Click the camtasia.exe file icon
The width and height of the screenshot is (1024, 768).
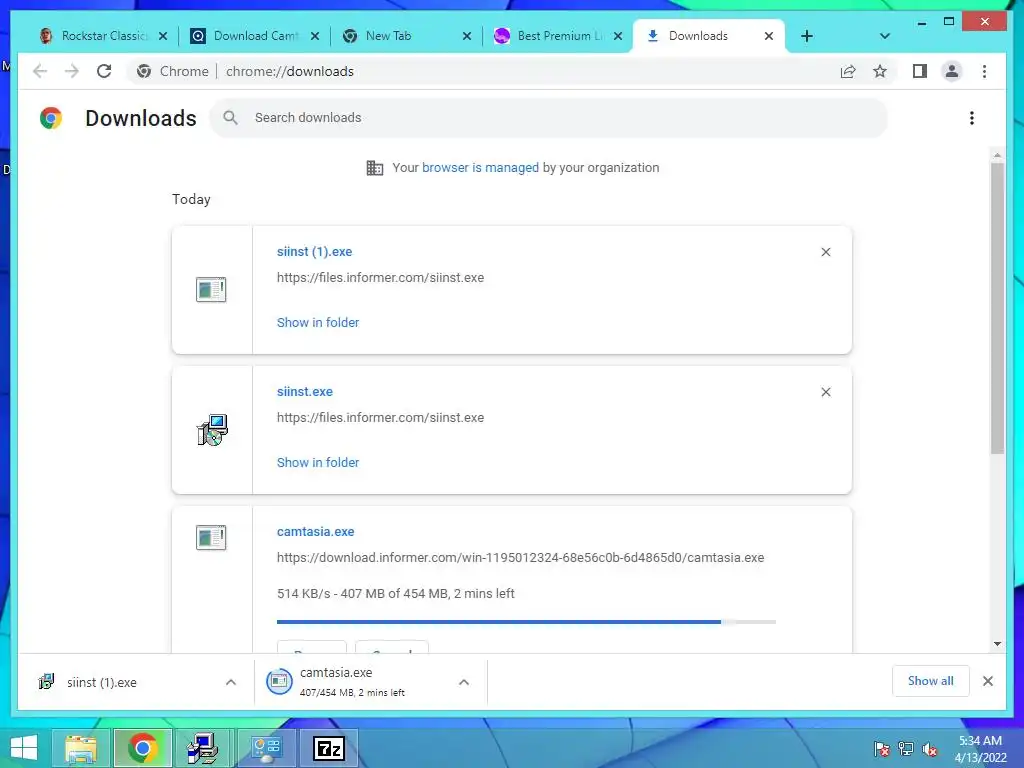(211, 537)
